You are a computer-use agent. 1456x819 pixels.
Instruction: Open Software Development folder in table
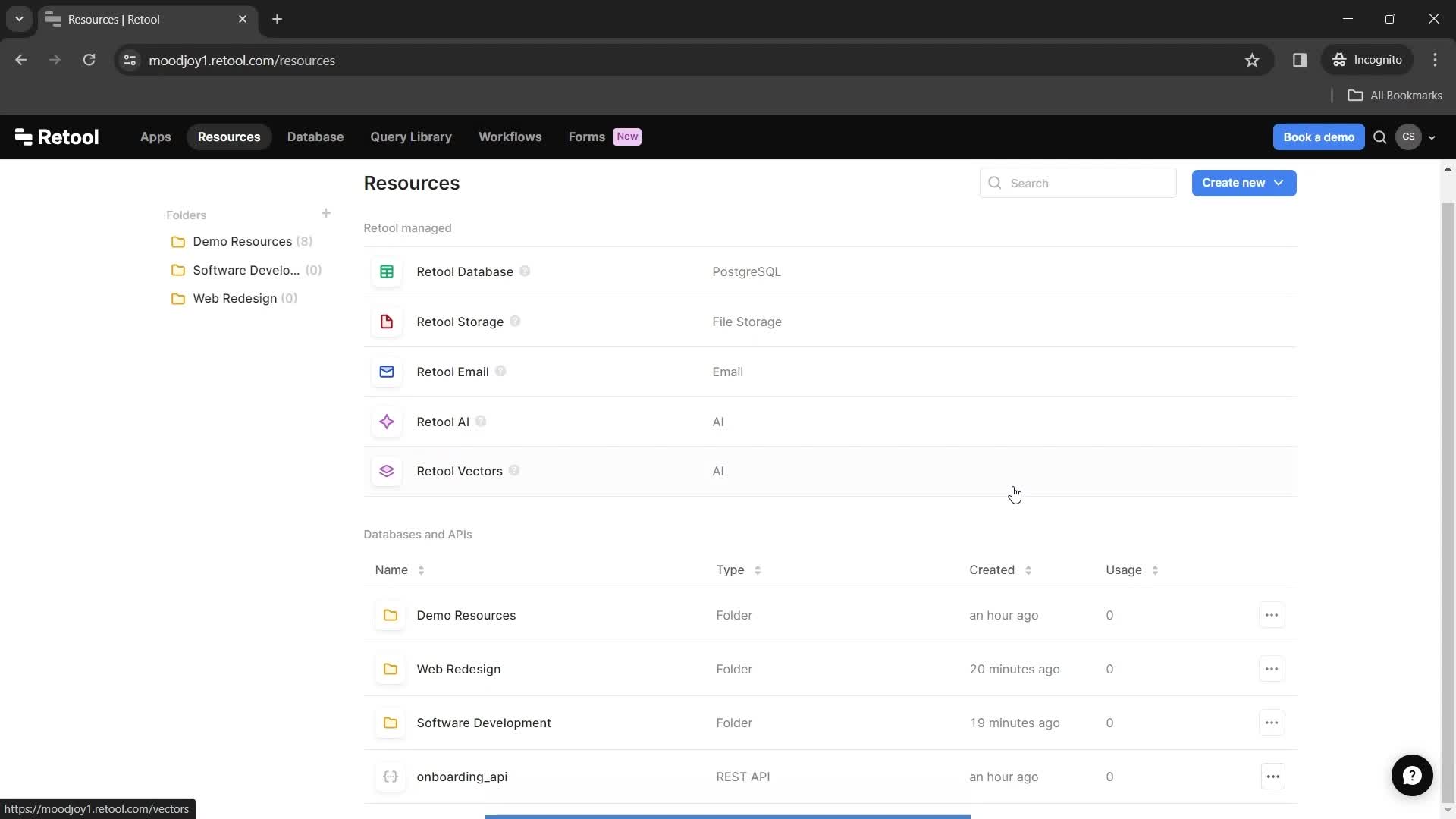(x=484, y=723)
